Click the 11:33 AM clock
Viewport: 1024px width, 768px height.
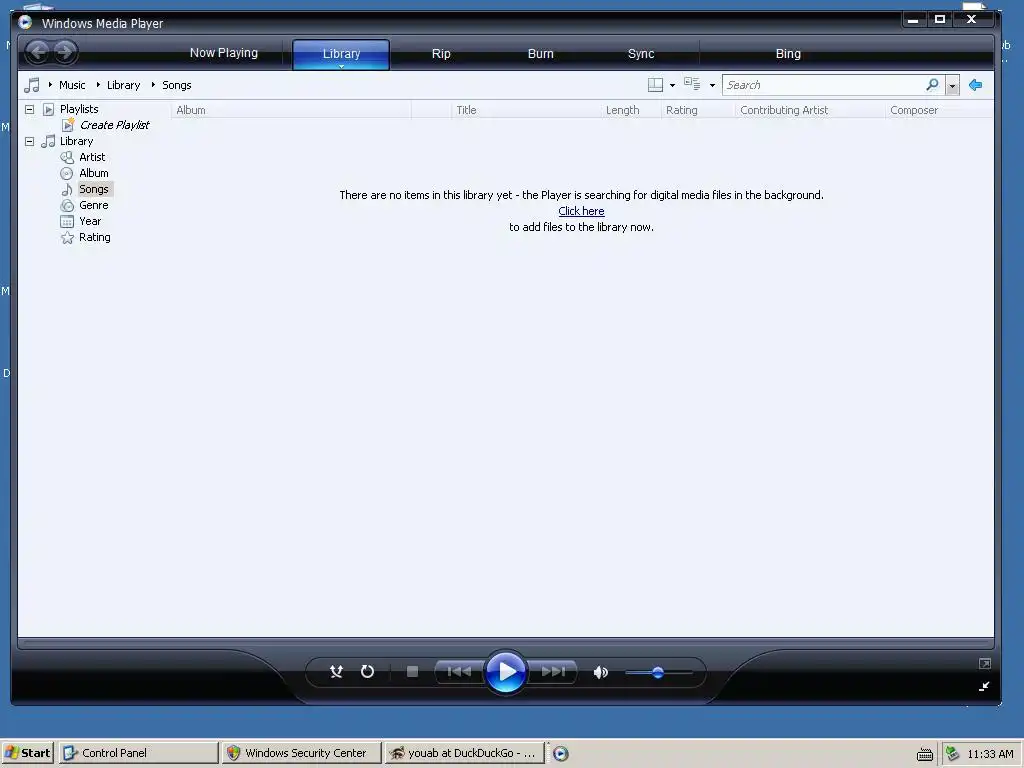[x=990, y=754]
